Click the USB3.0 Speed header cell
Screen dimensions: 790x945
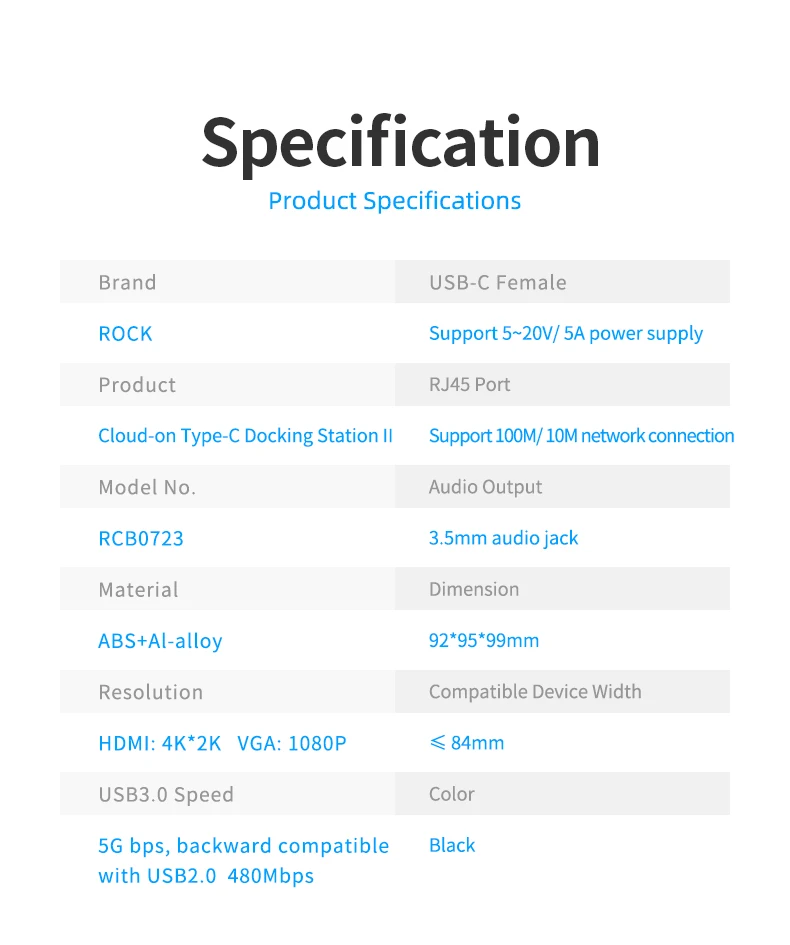click(228, 794)
